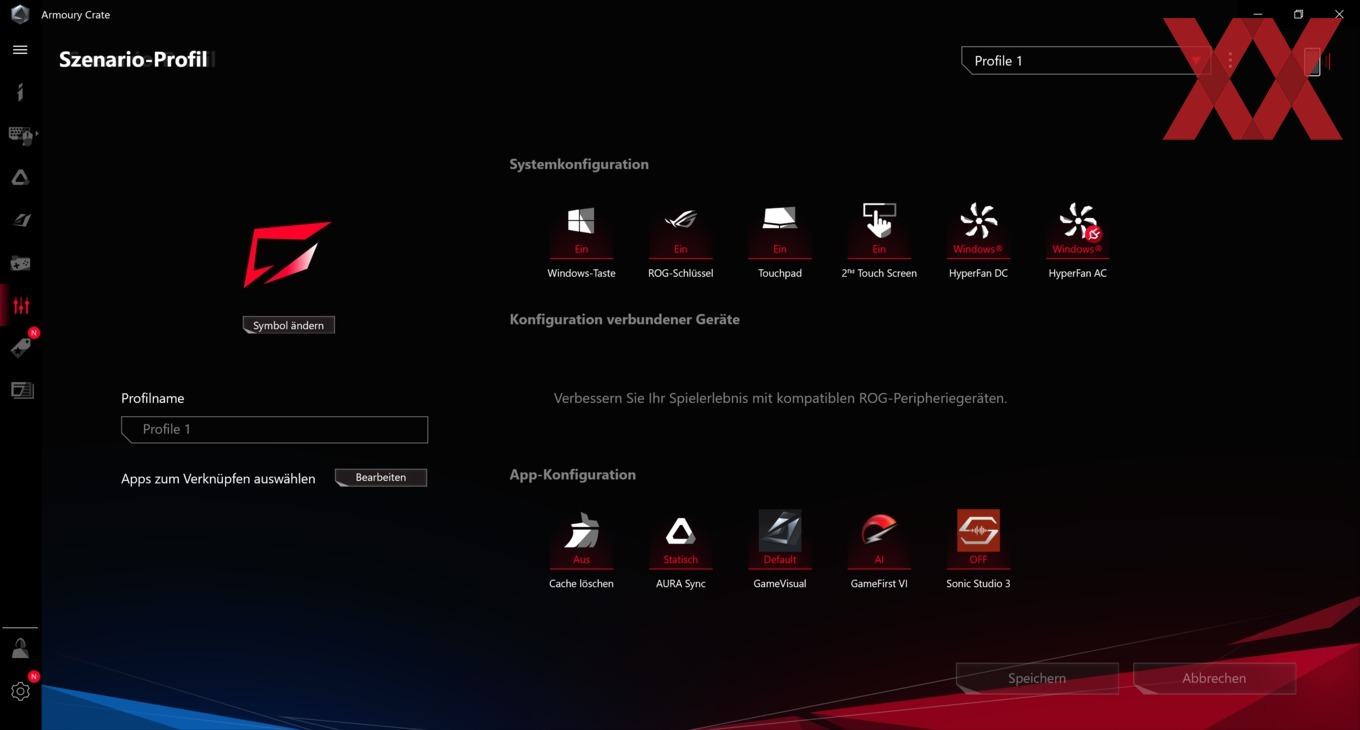
Task: Click the Systemkonfiguration heading
Action: [x=579, y=164]
